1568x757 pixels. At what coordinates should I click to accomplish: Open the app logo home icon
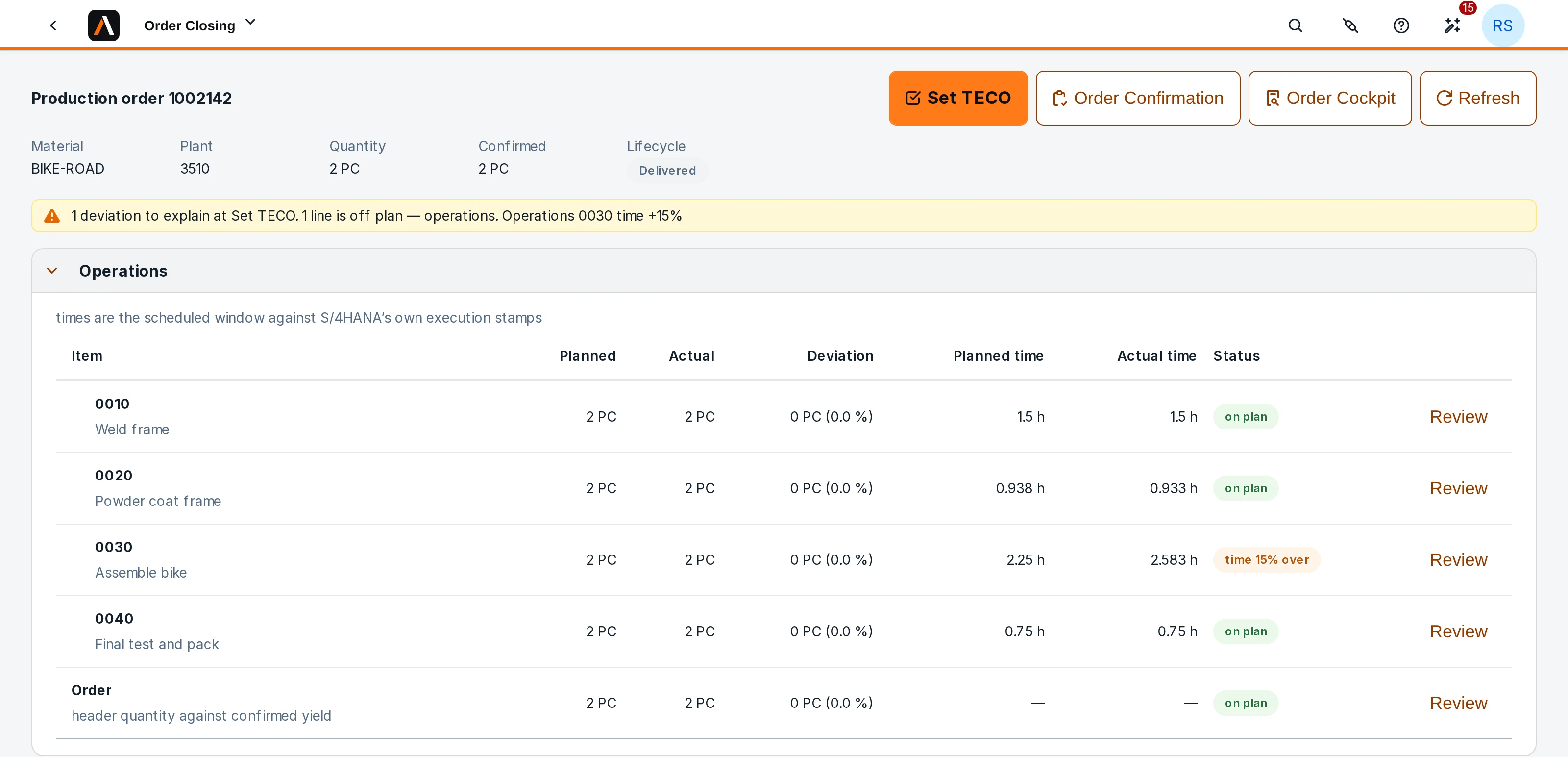[x=103, y=25]
